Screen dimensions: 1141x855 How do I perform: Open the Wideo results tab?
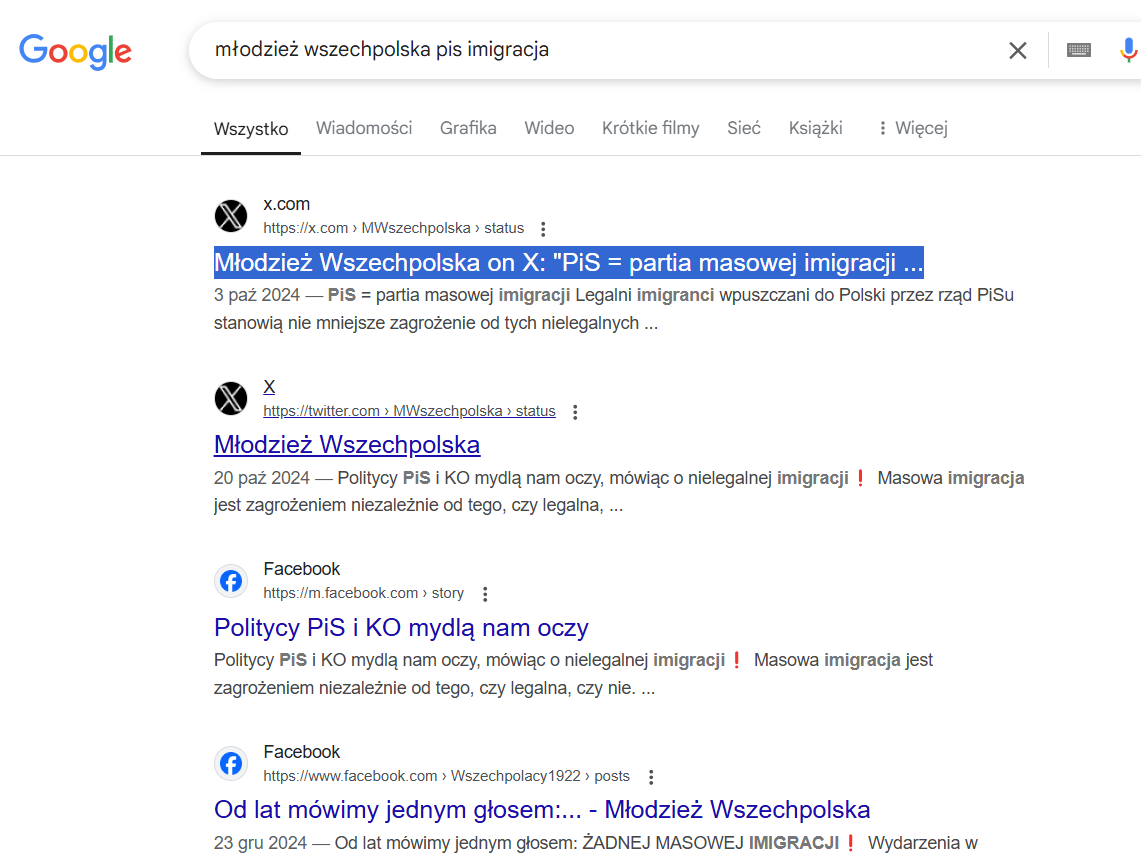549,128
